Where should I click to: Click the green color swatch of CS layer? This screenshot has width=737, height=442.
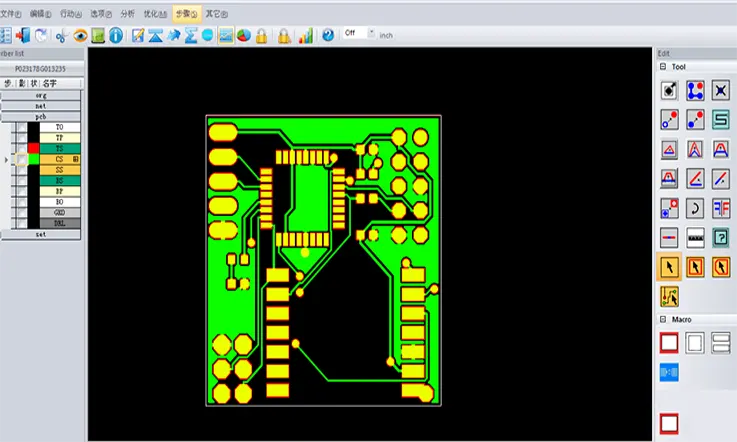tap(33, 159)
